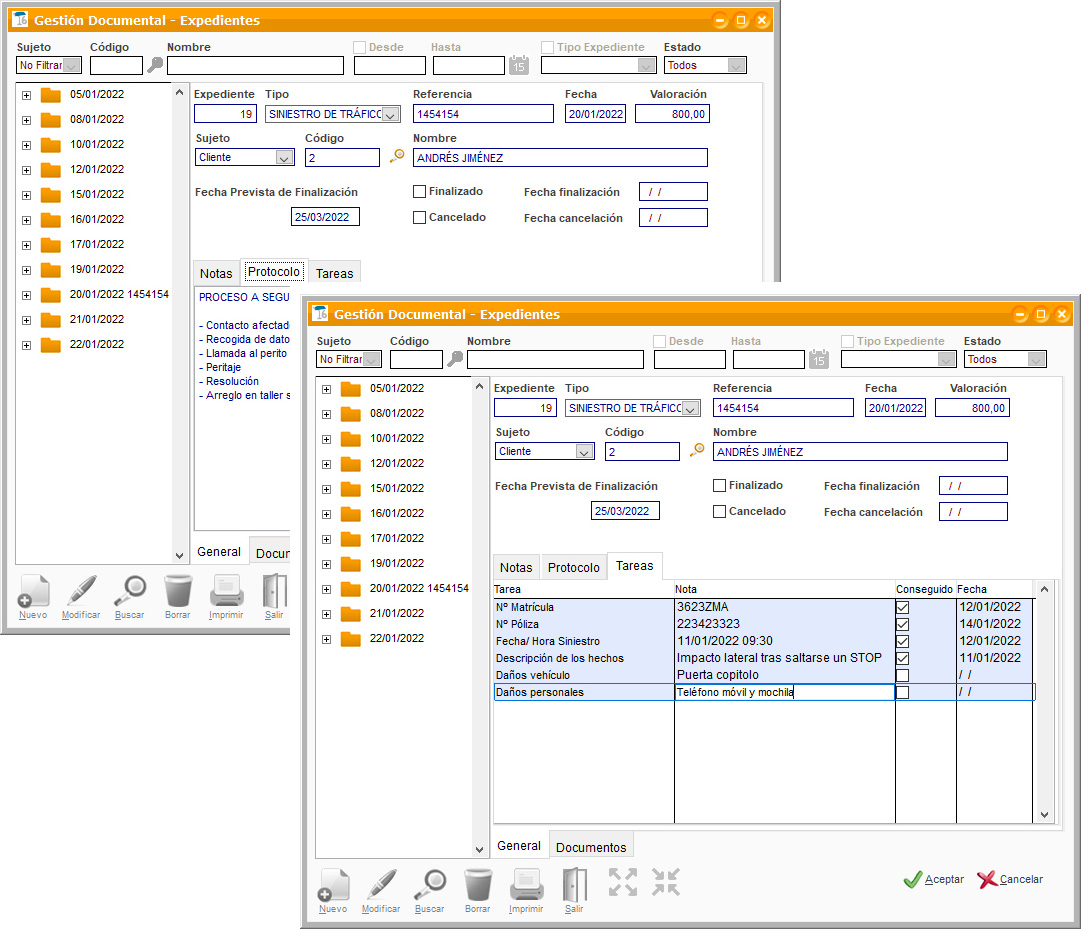Click expand-arrows icon in front window toolbar
This screenshot has width=1081, height=929.
[623, 882]
